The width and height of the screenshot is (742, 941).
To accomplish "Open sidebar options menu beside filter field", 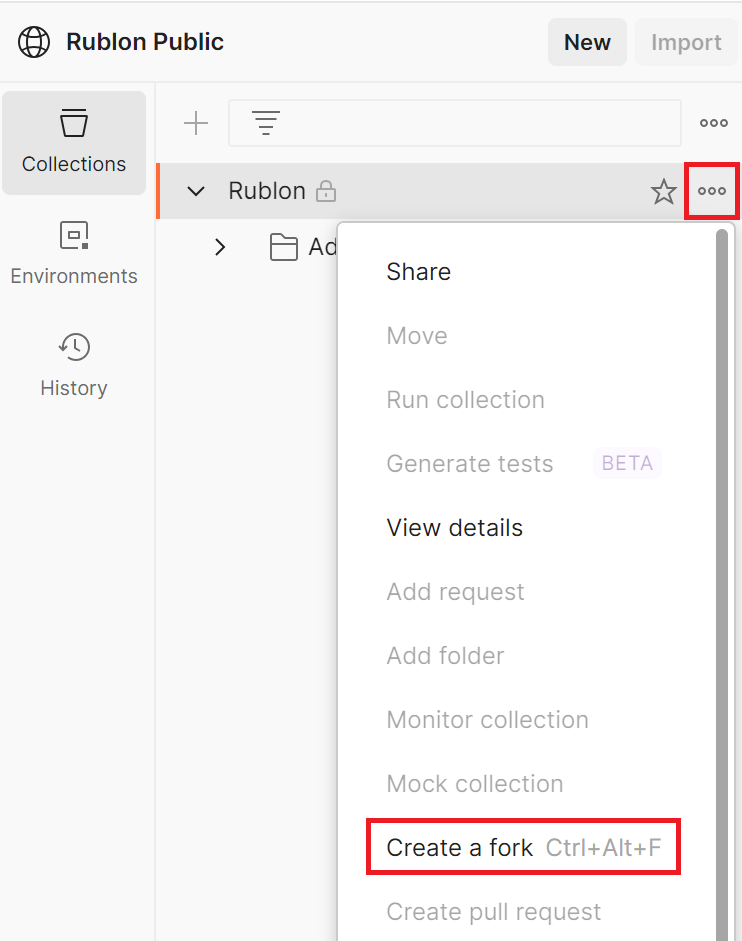I will click(714, 124).
